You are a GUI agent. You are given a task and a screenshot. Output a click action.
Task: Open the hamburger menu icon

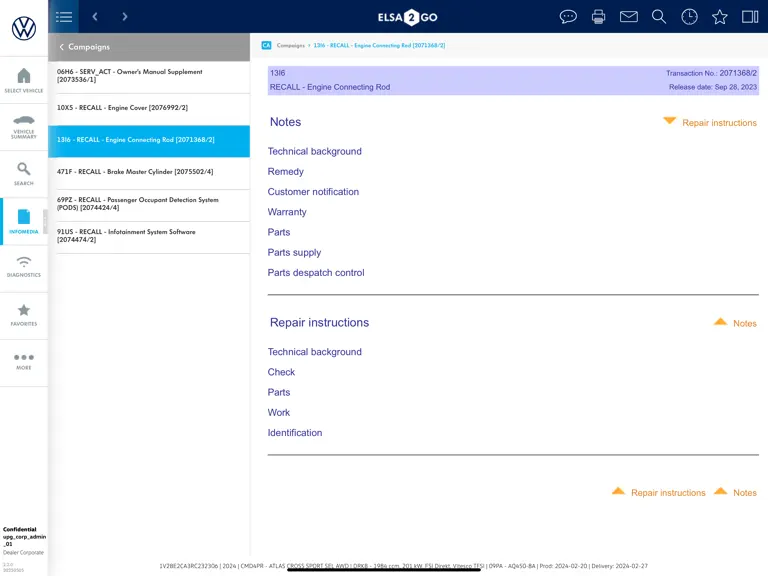(x=64, y=17)
